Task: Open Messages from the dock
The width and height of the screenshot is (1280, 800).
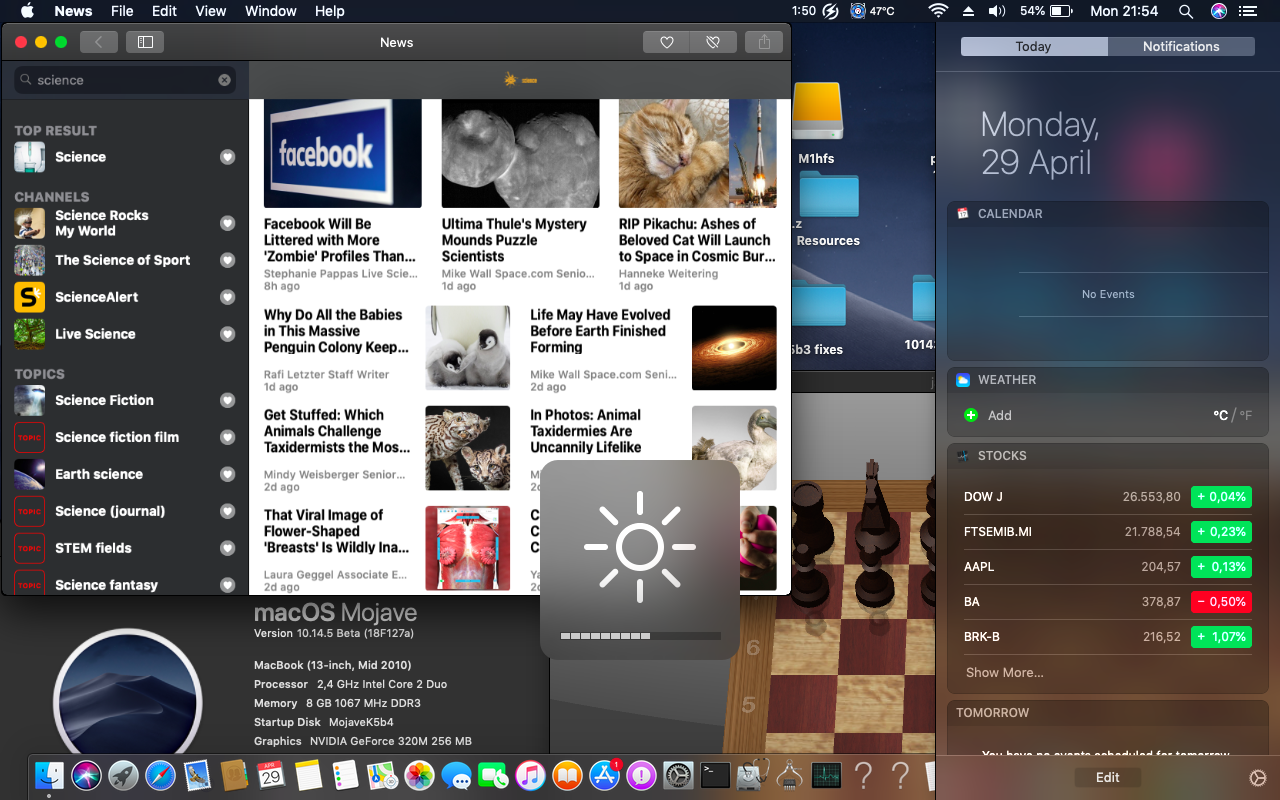Action: click(x=456, y=775)
